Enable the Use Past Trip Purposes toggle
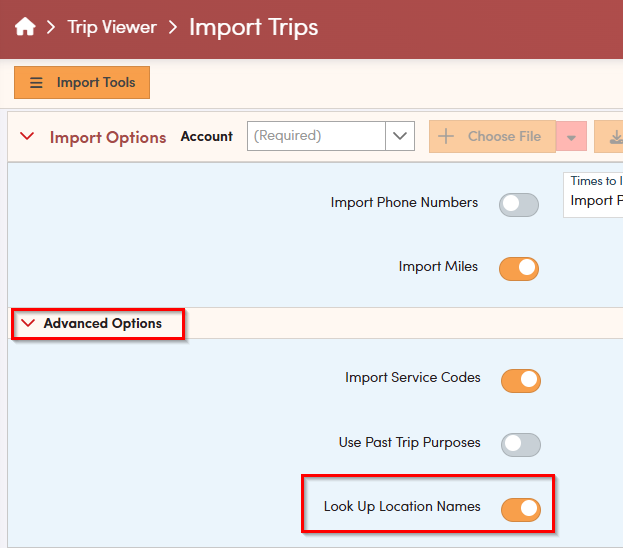This screenshot has height=548, width=623. [520, 444]
